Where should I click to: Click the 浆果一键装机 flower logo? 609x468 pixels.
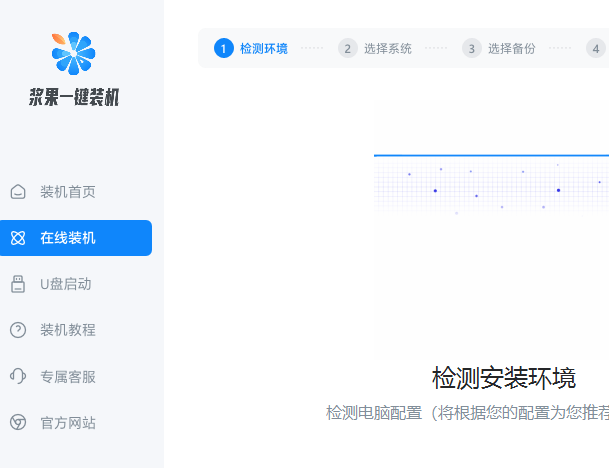(73, 54)
